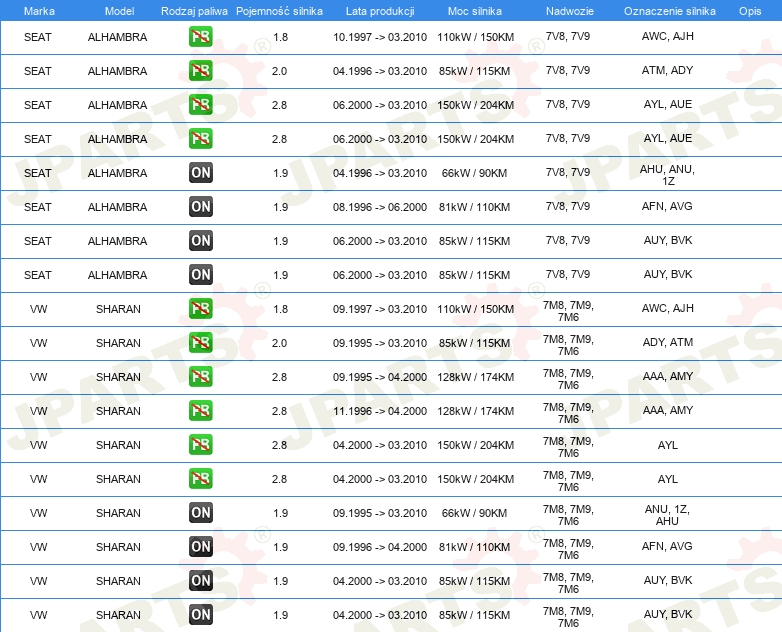Image resolution: width=782 pixels, height=632 pixels.
Task: Click petrol icon in Sharan 09.1995 -> 04.2000 row
Action: (x=200, y=377)
